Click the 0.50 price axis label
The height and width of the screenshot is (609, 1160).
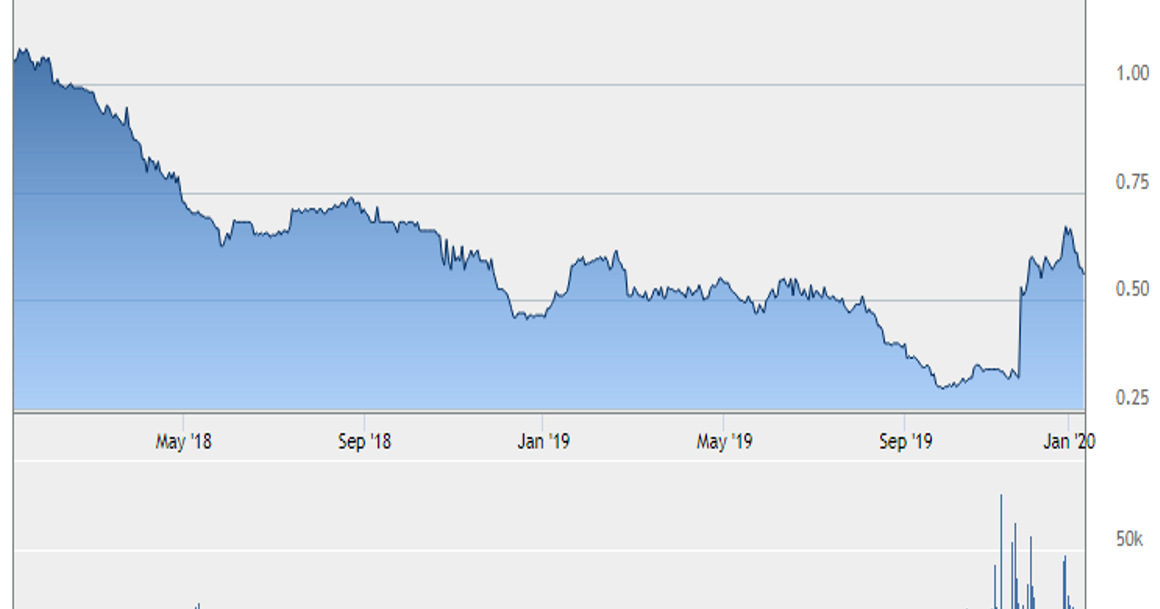click(x=1132, y=289)
